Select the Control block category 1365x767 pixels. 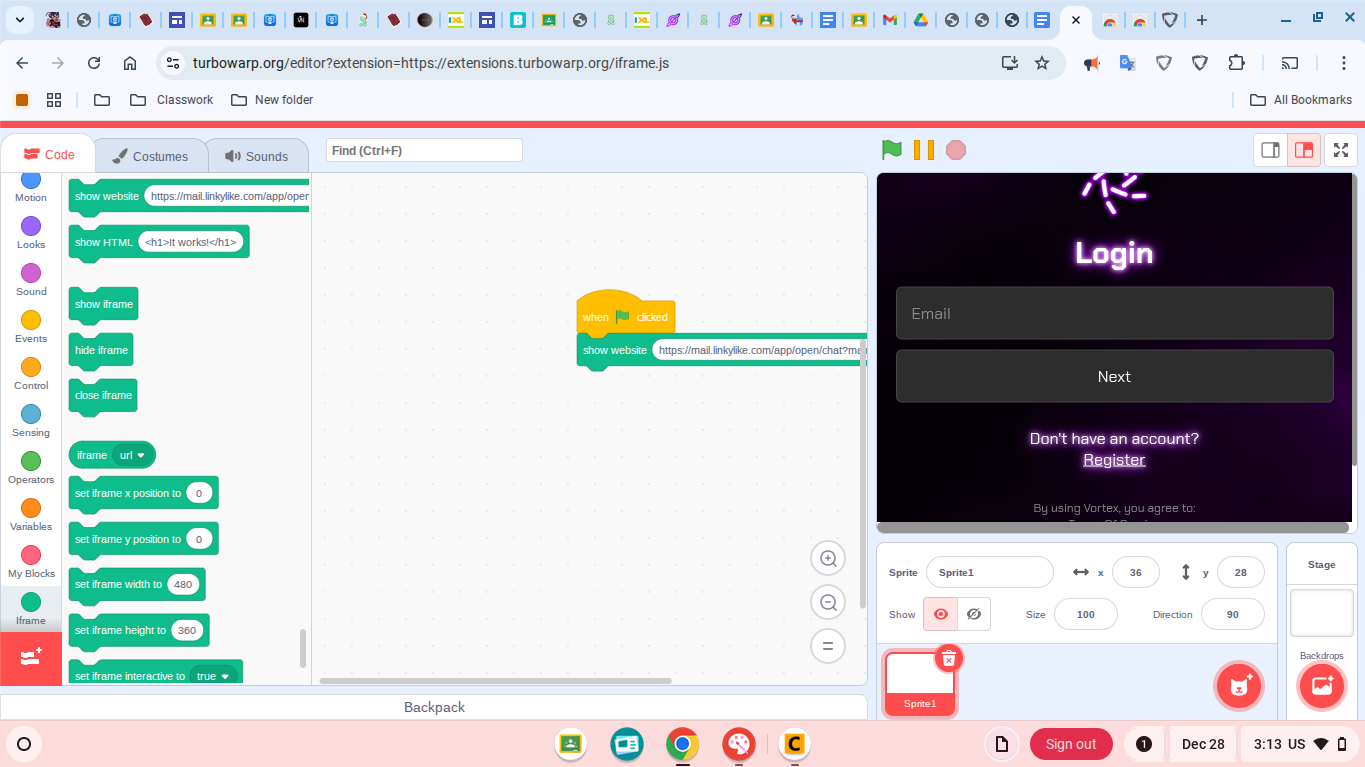pyautogui.click(x=31, y=374)
